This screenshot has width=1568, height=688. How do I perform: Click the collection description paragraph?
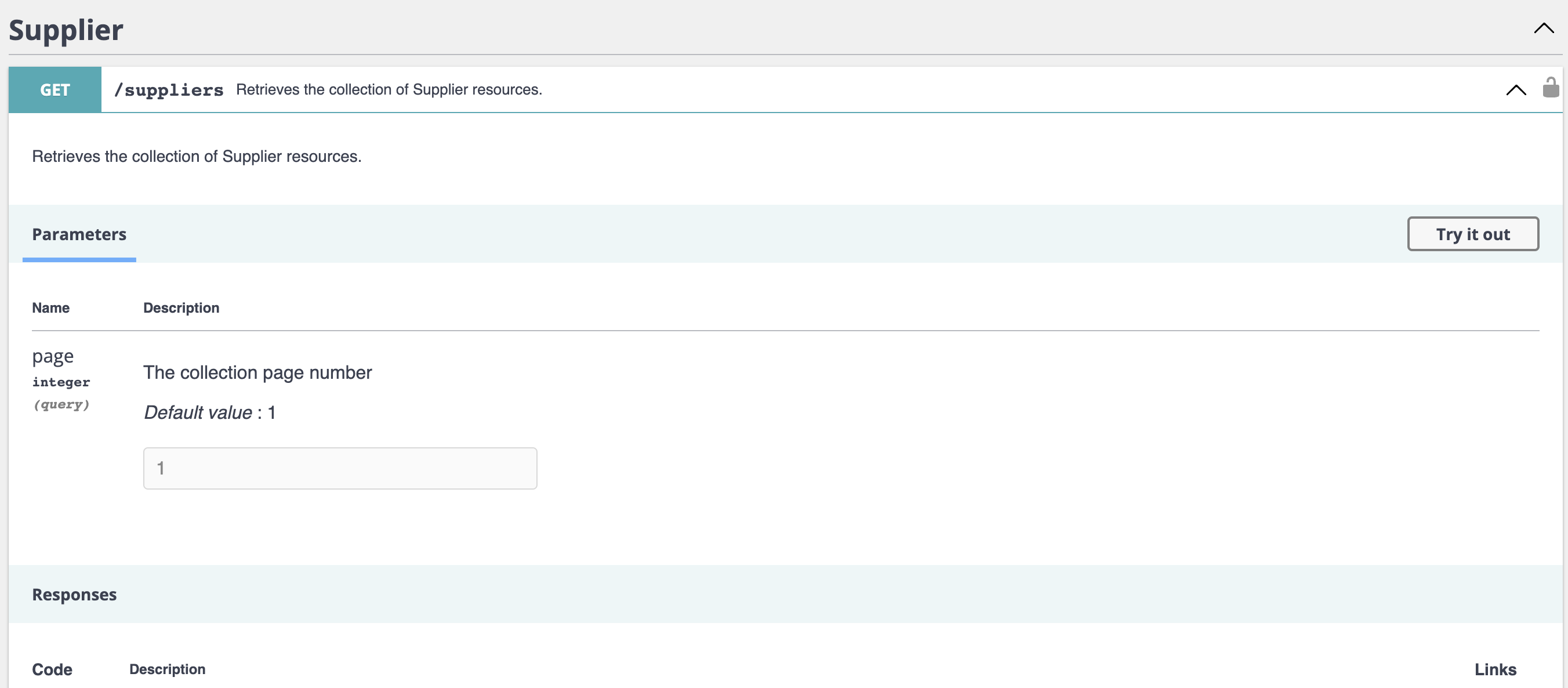click(x=196, y=156)
